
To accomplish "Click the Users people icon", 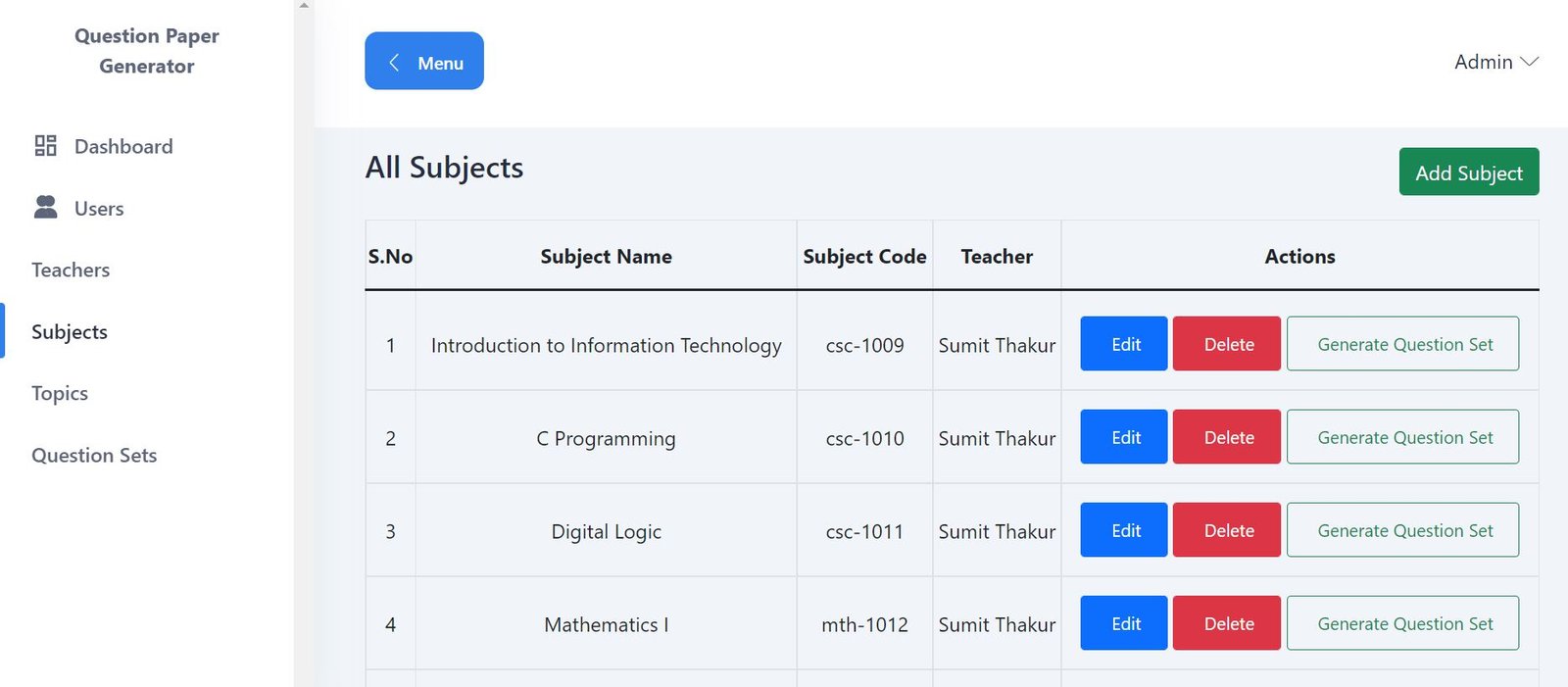I will tap(45, 207).
